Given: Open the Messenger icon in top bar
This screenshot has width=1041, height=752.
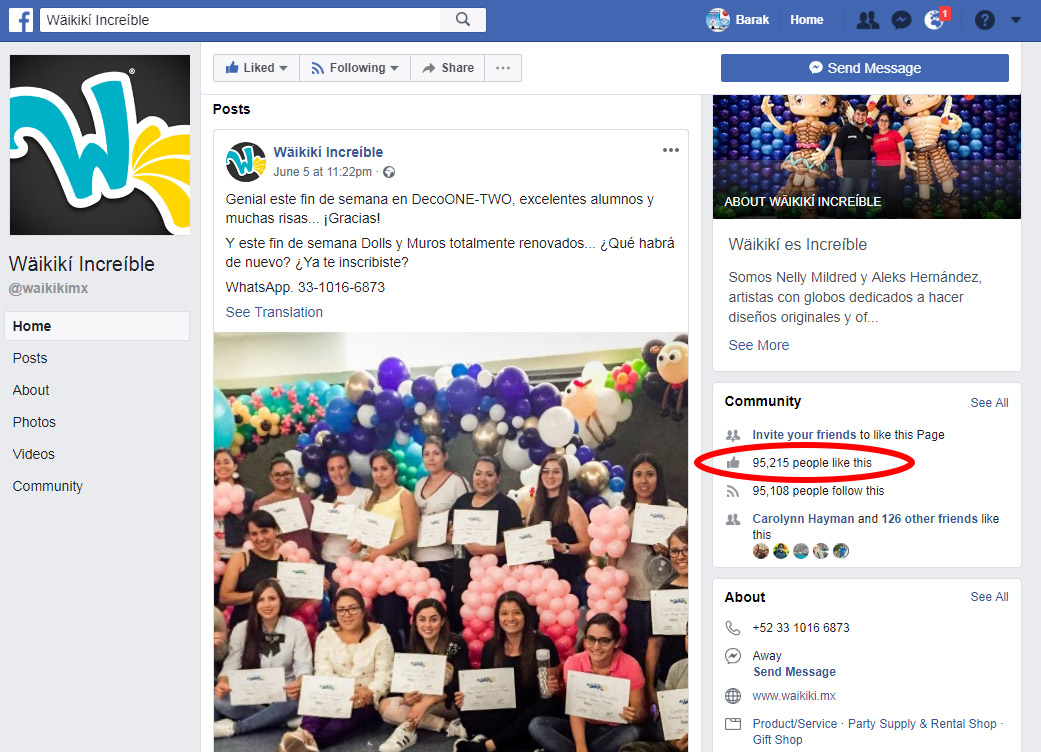Looking at the screenshot, I should click(x=901, y=20).
